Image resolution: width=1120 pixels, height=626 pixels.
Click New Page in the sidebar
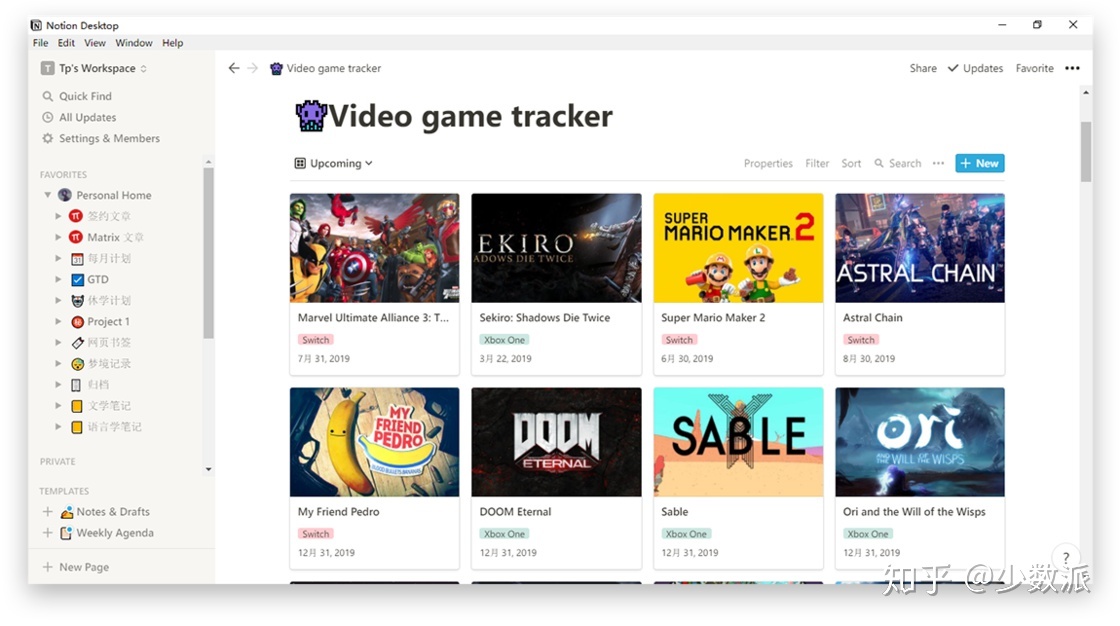(x=76, y=567)
